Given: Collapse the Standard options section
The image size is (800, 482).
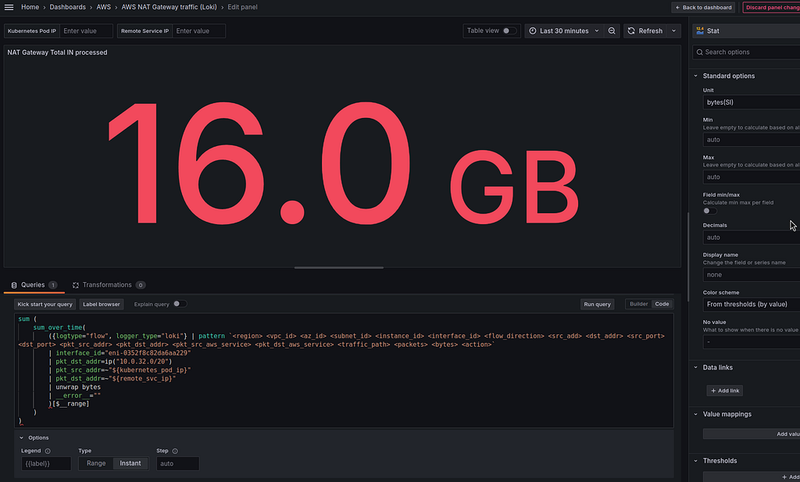Looking at the screenshot, I should point(728,76).
